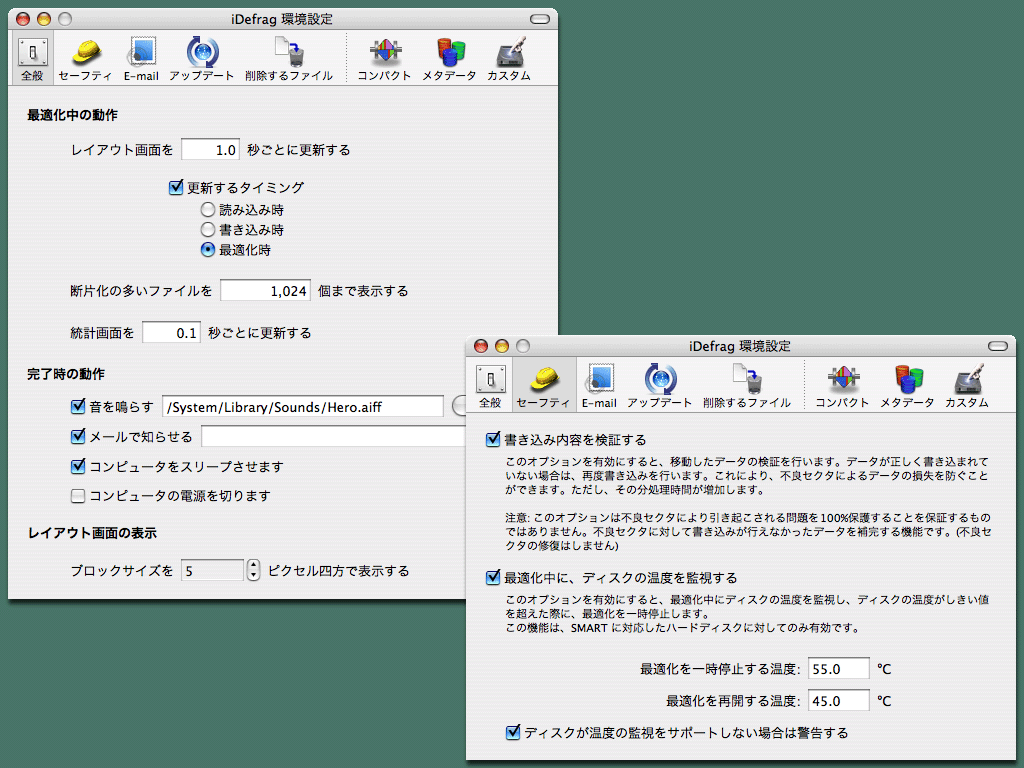Select 読み込み時 radio button

pos(208,210)
